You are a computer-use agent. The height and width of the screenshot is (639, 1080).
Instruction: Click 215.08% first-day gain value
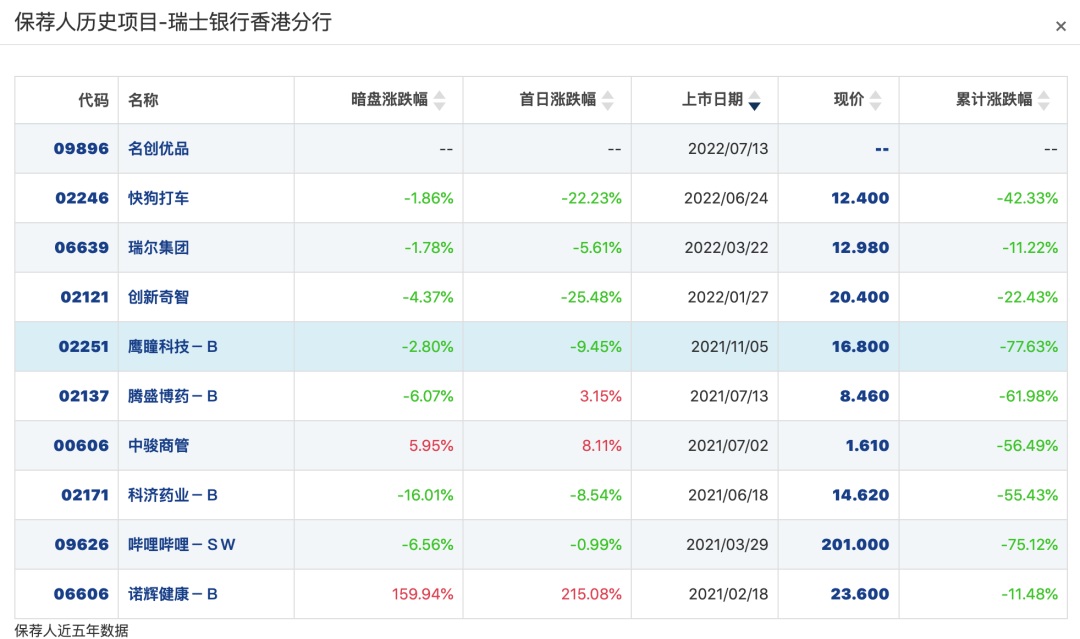pos(591,594)
